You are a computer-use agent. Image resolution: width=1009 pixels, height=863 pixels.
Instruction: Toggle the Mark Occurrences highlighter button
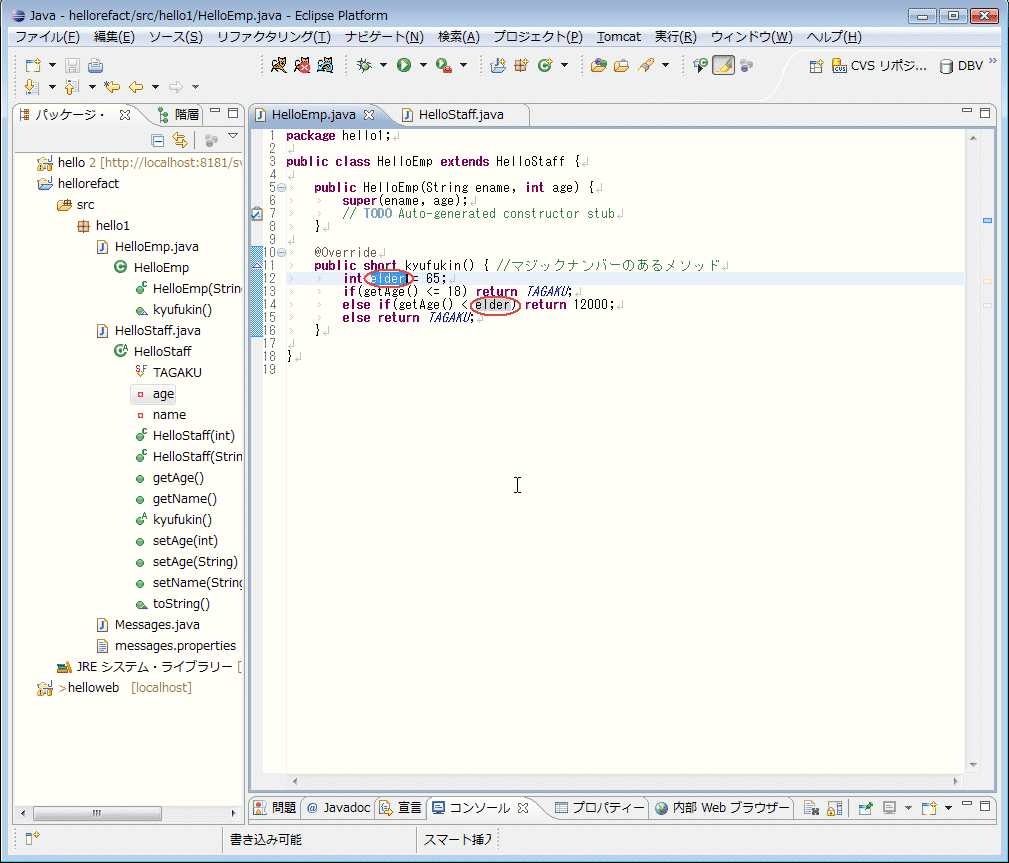pos(723,65)
